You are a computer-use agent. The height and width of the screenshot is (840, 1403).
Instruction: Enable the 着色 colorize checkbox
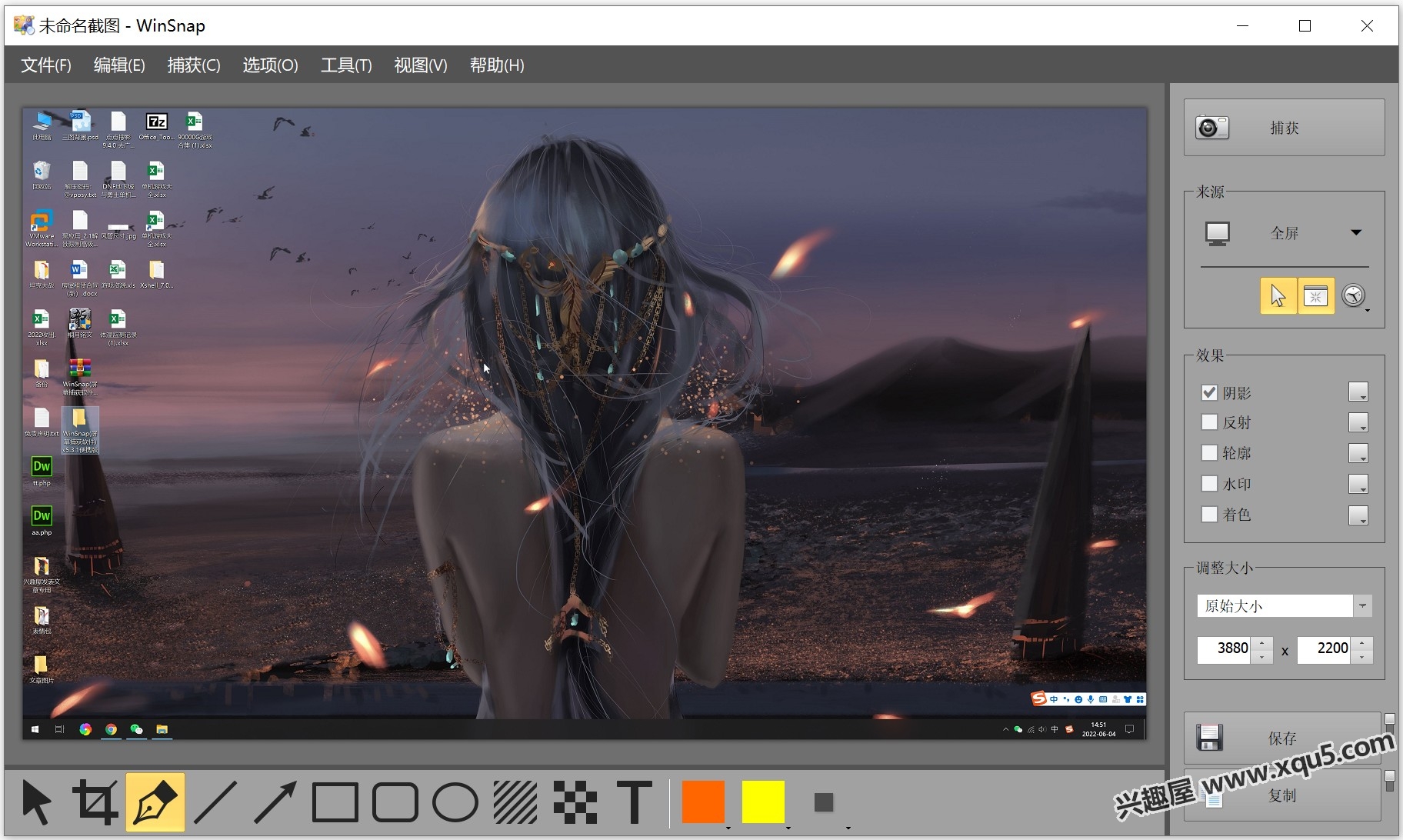click(1209, 515)
